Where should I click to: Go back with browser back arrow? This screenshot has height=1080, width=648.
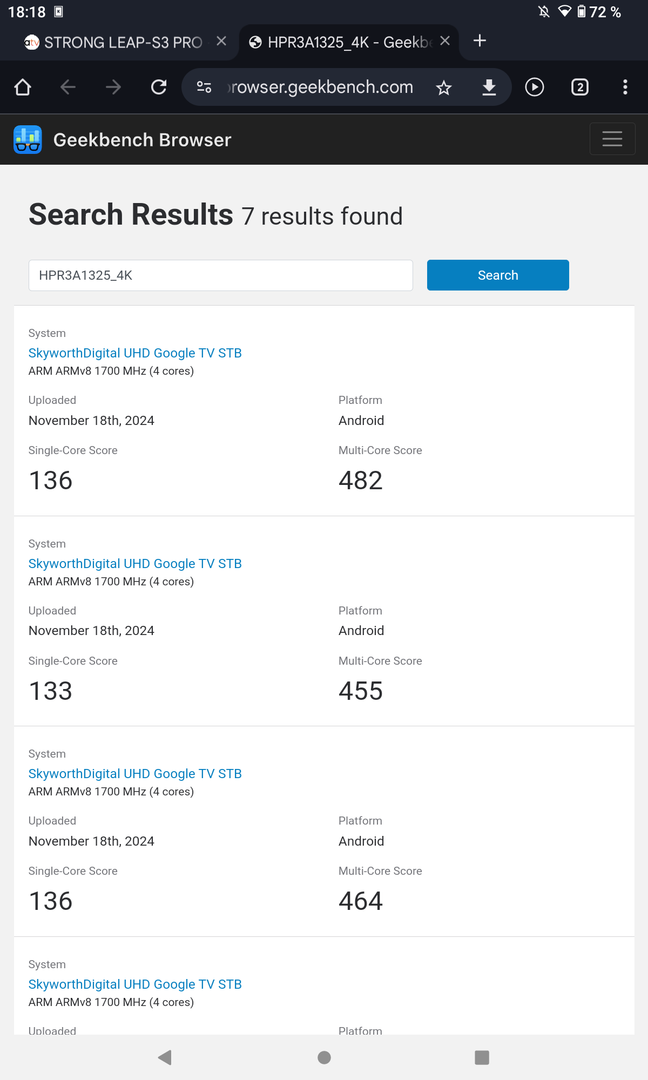(x=68, y=87)
